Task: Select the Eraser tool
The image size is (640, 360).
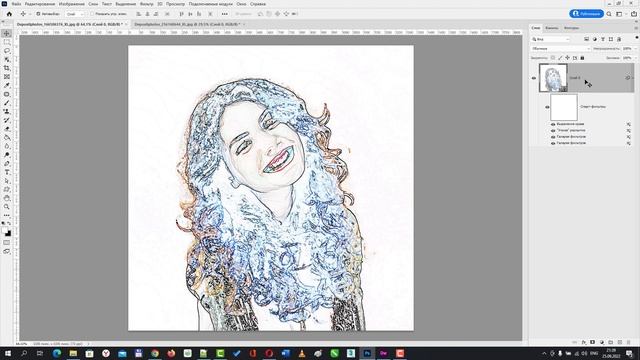Action: (7, 129)
